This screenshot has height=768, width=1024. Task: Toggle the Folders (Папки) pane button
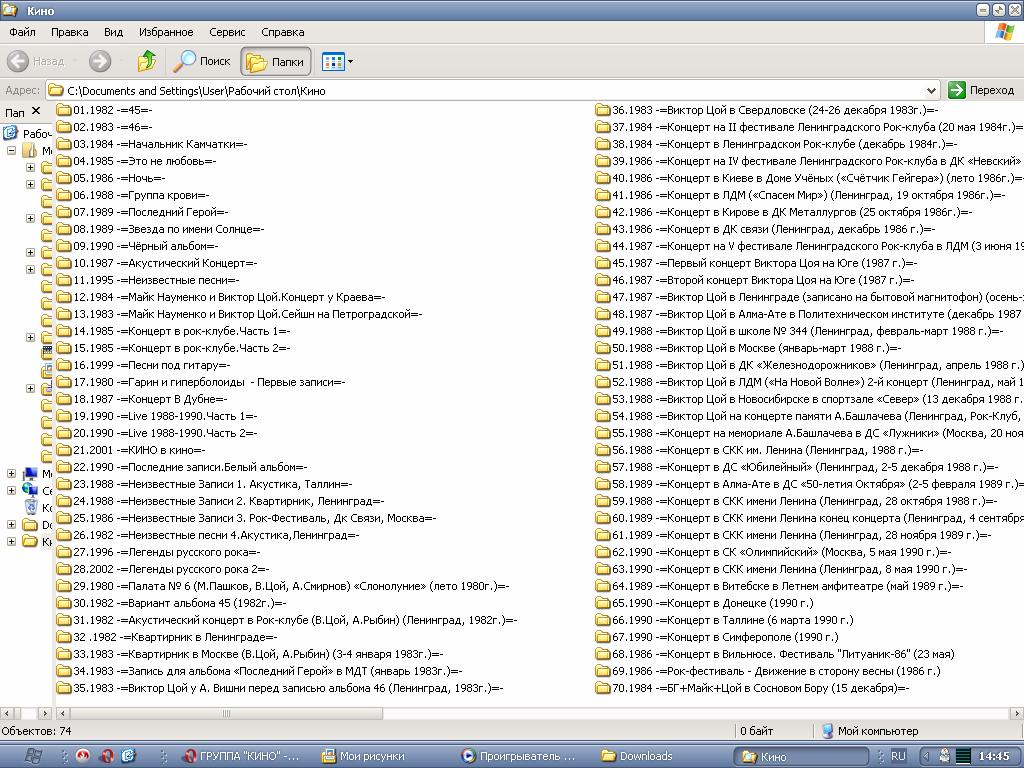coord(275,62)
